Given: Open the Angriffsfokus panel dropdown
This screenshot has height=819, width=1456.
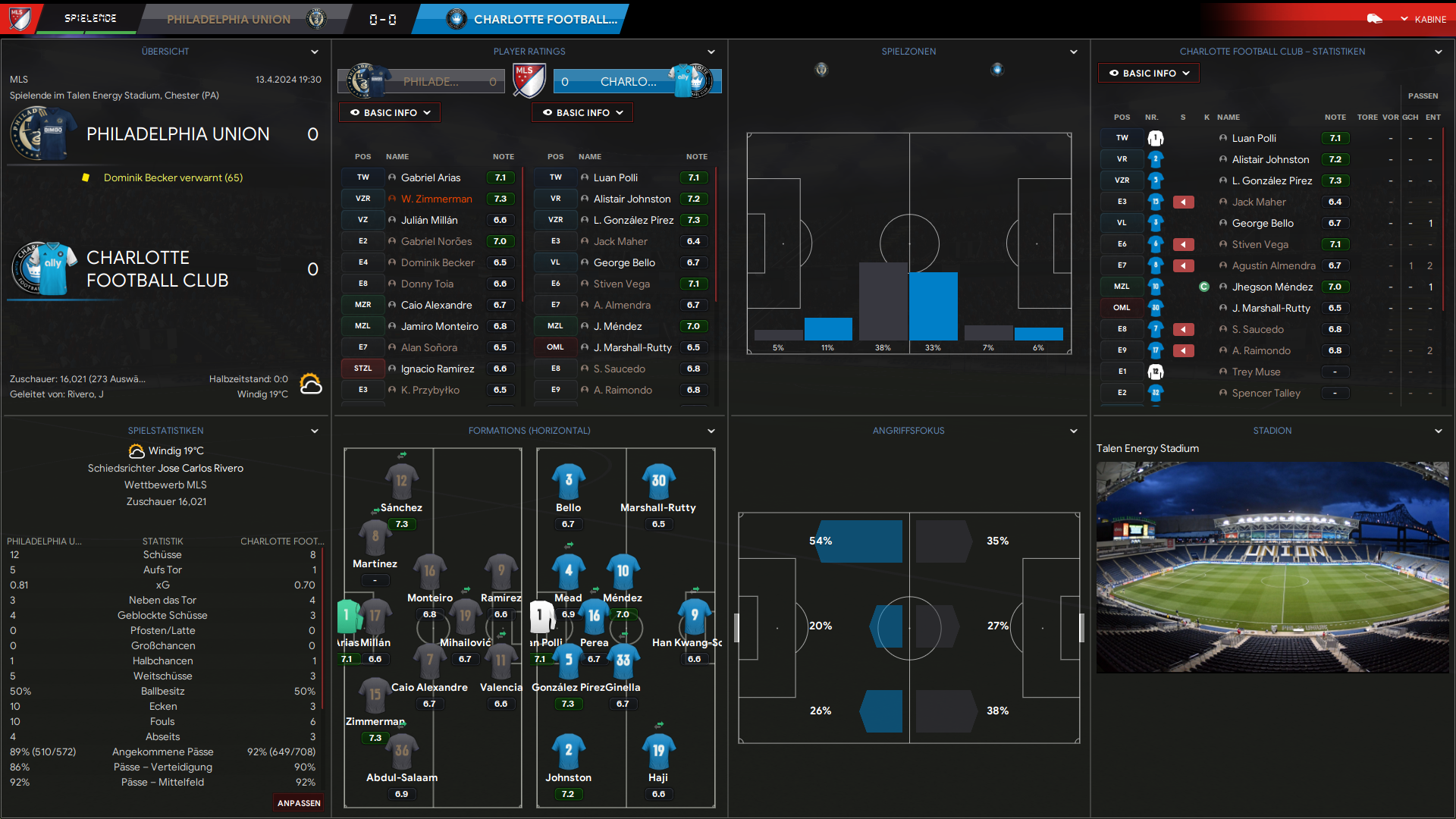Looking at the screenshot, I should pos(1073,431).
